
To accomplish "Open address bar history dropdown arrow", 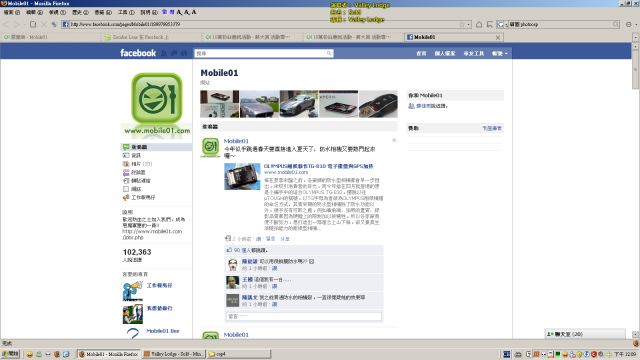I will tap(469, 24).
